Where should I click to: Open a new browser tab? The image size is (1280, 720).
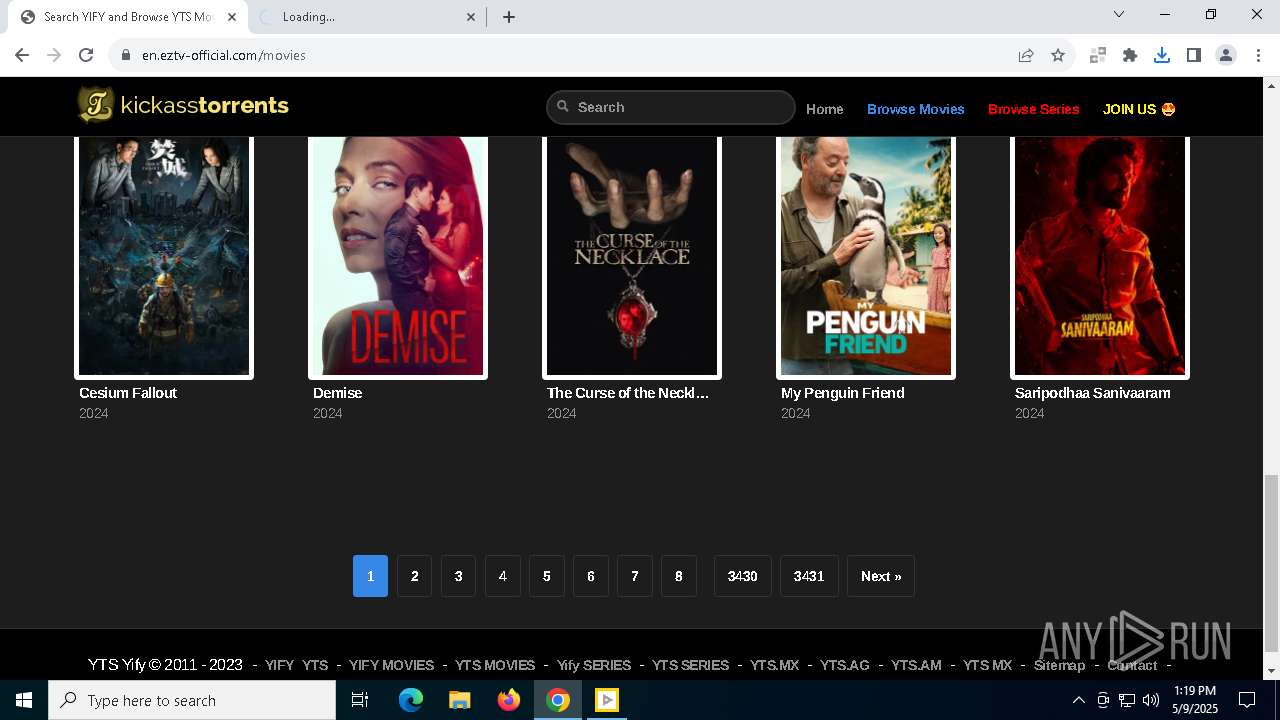[x=509, y=17]
